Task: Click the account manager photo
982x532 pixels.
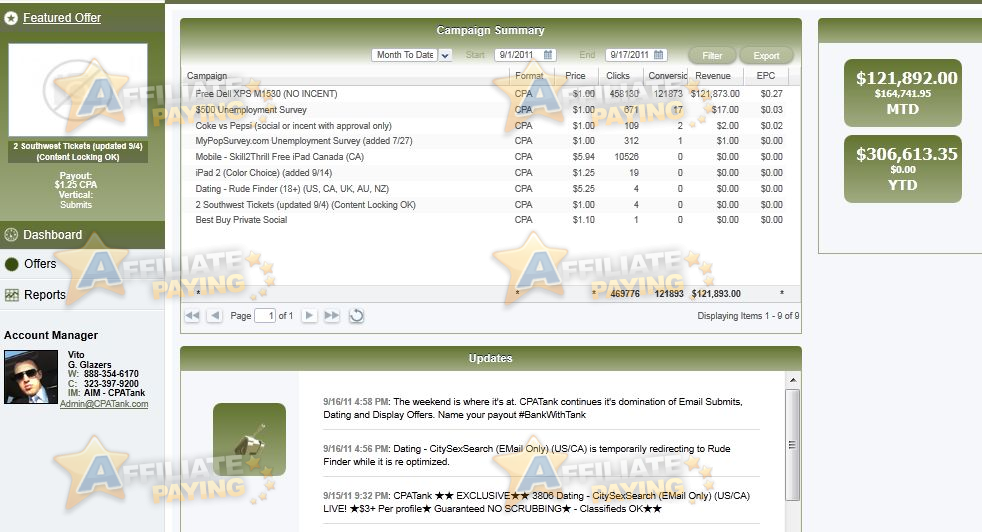Action: 31,377
